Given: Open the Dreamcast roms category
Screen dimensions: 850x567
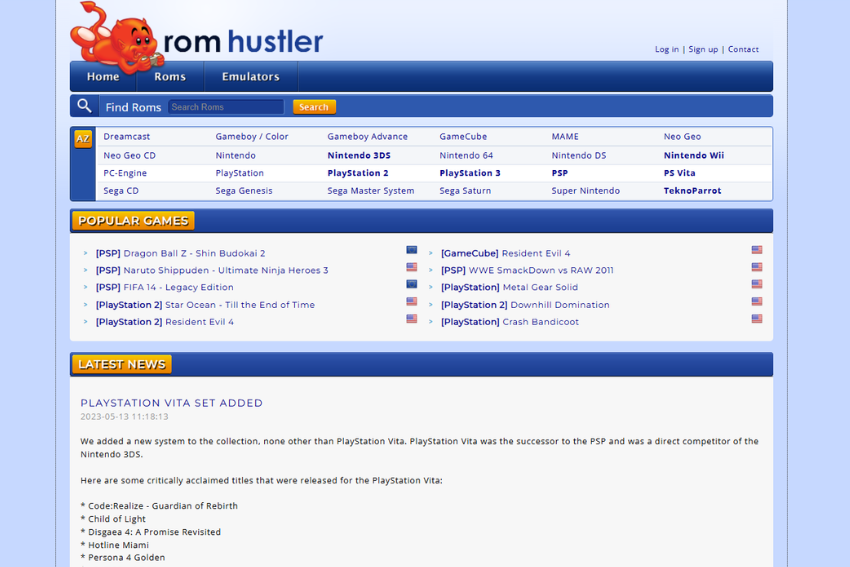Looking at the screenshot, I should (x=126, y=137).
